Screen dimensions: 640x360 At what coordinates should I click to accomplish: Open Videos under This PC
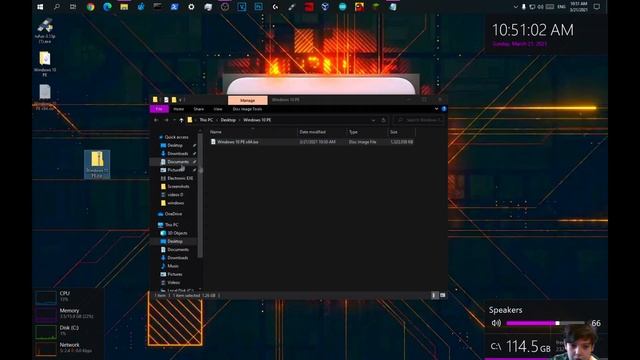coord(173,282)
